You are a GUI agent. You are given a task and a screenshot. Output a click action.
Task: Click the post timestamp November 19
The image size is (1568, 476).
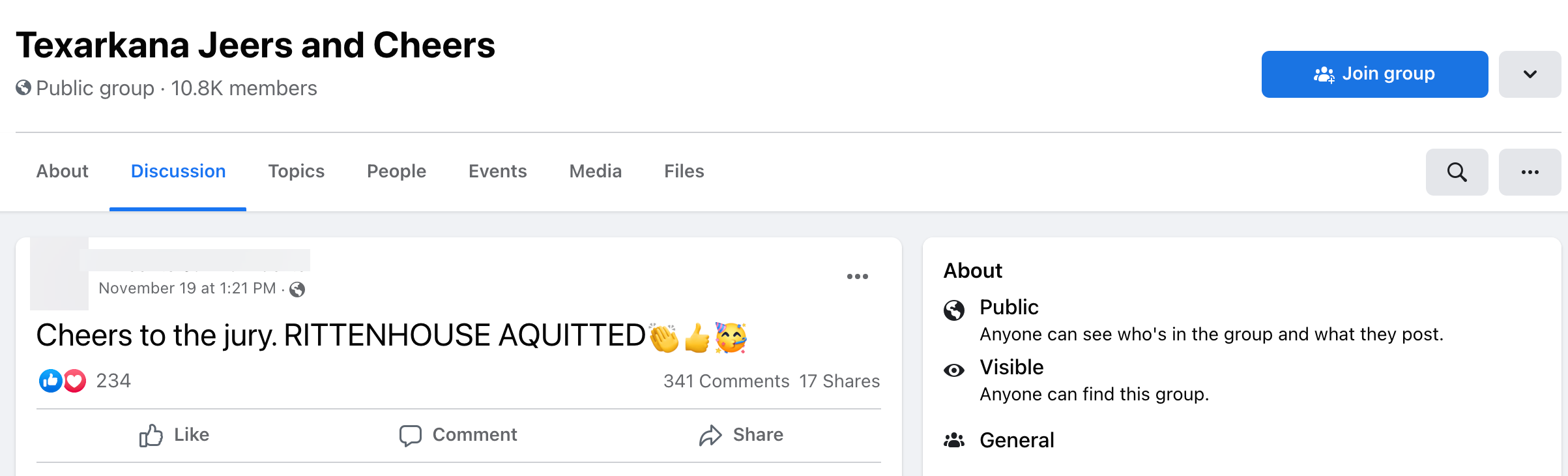187,288
